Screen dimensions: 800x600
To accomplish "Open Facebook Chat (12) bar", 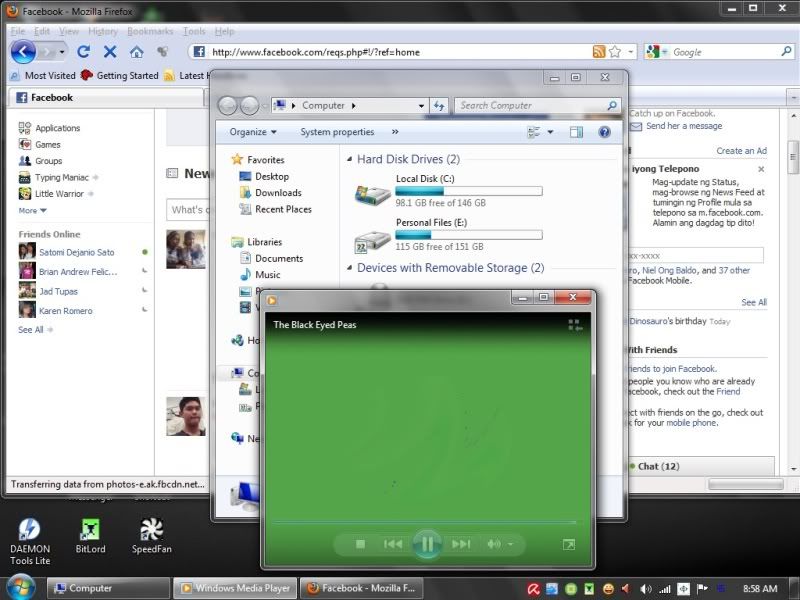I will tap(700, 466).
